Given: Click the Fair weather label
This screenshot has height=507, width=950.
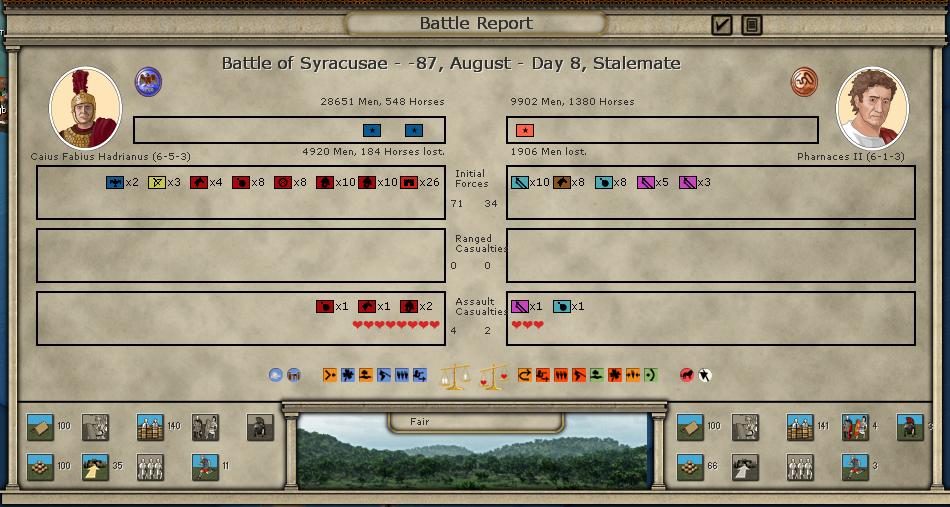Looking at the screenshot, I should point(420,421).
